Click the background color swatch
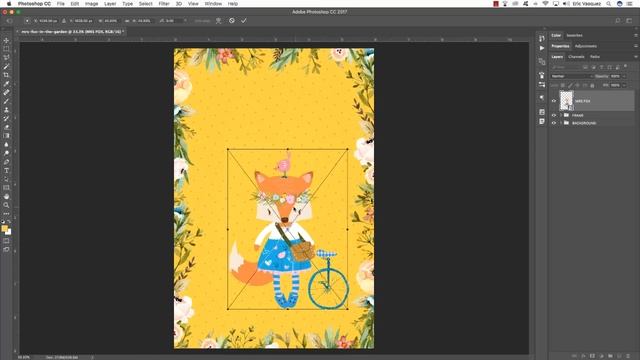Image resolution: width=640 pixels, height=360 pixels. (x=9, y=232)
